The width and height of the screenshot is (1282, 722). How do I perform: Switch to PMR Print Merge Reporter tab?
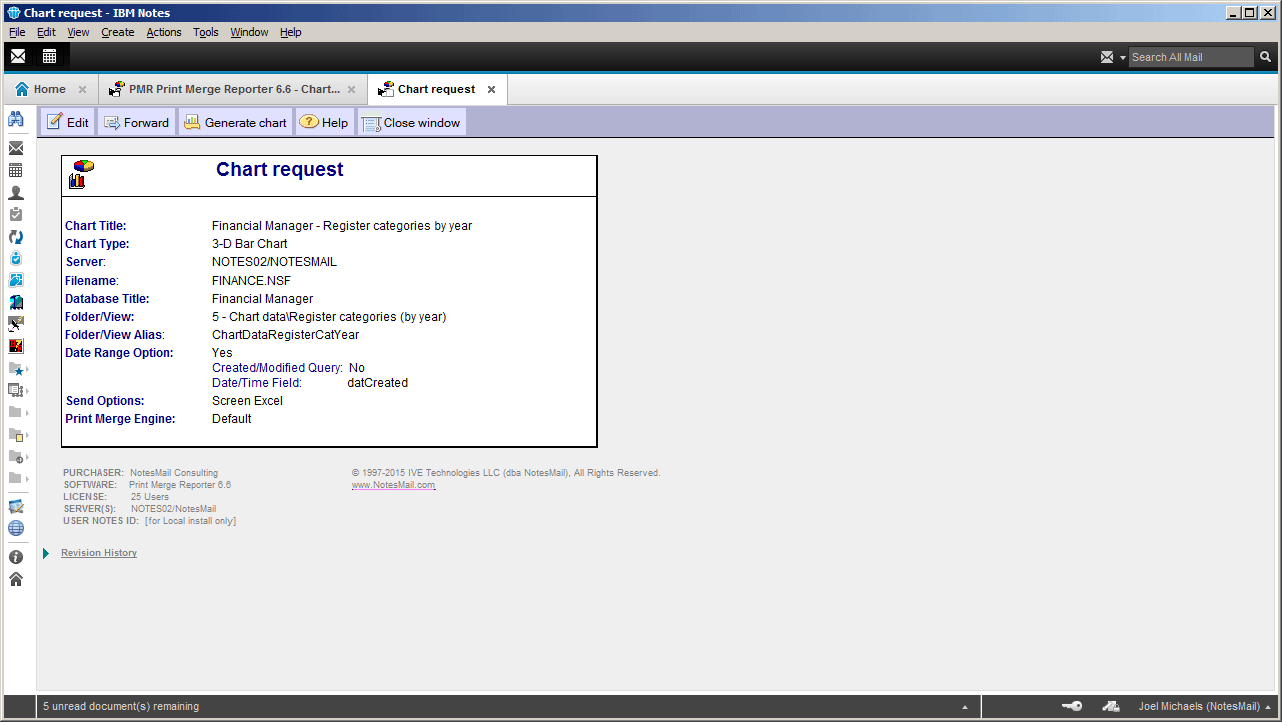pos(233,89)
